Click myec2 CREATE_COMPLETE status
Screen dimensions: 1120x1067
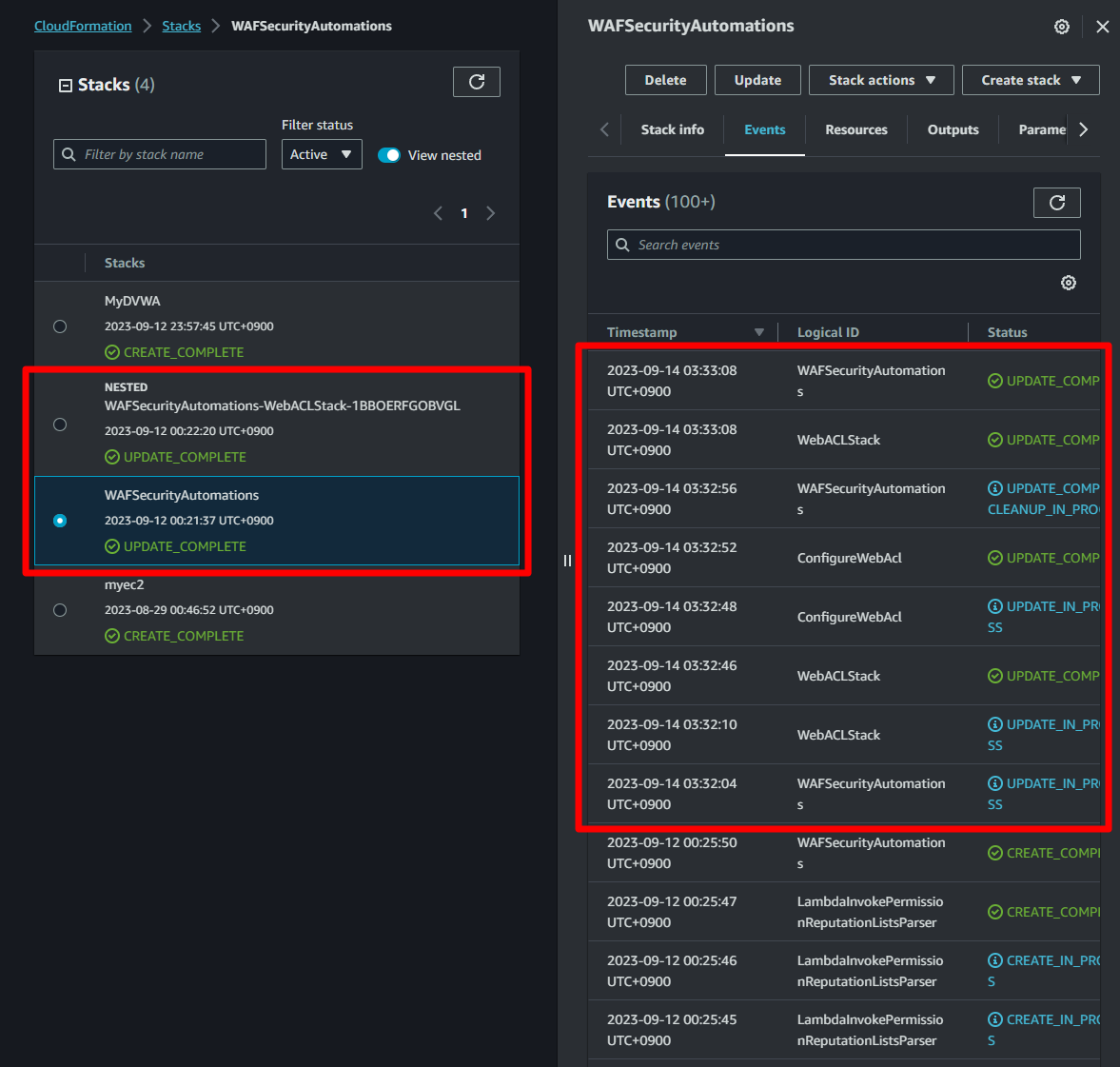(x=174, y=636)
